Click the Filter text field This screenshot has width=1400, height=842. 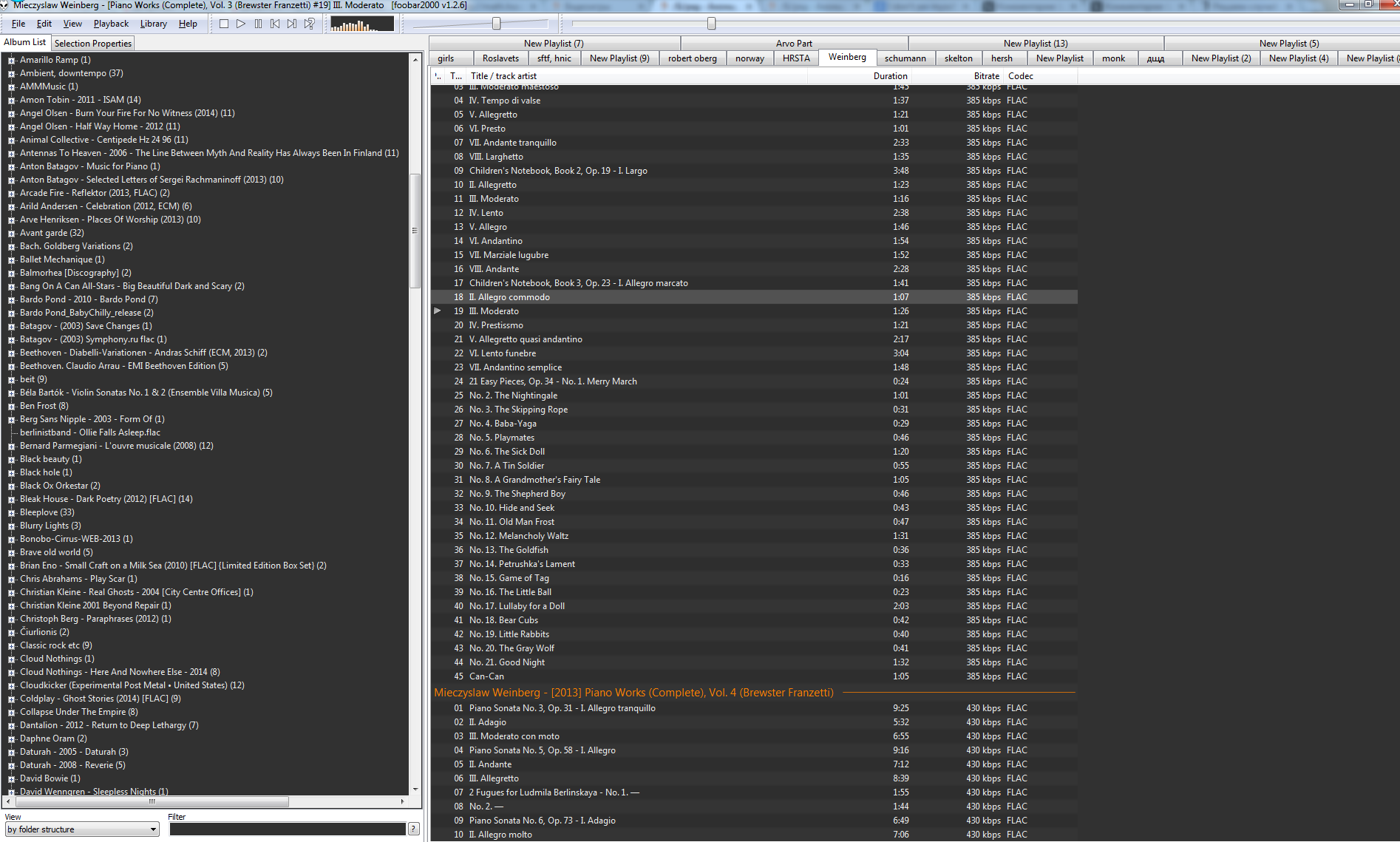288,829
